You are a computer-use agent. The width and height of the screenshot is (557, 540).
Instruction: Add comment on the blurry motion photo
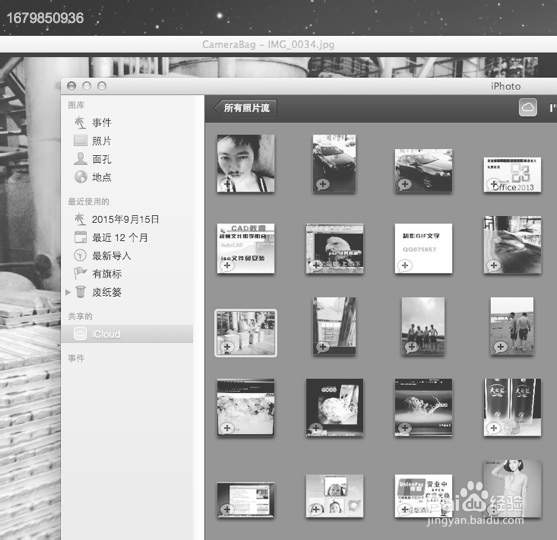(x=494, y=265)
